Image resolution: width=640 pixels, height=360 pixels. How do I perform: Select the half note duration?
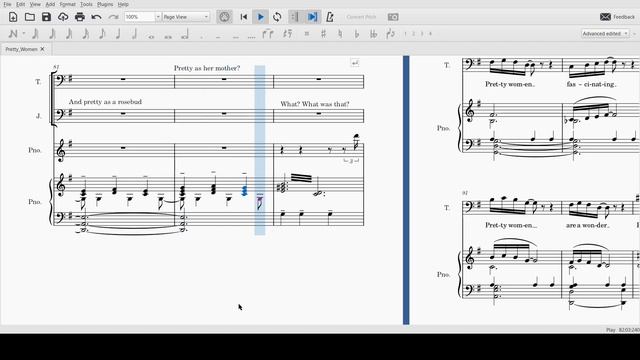click(x=134, y=33)
